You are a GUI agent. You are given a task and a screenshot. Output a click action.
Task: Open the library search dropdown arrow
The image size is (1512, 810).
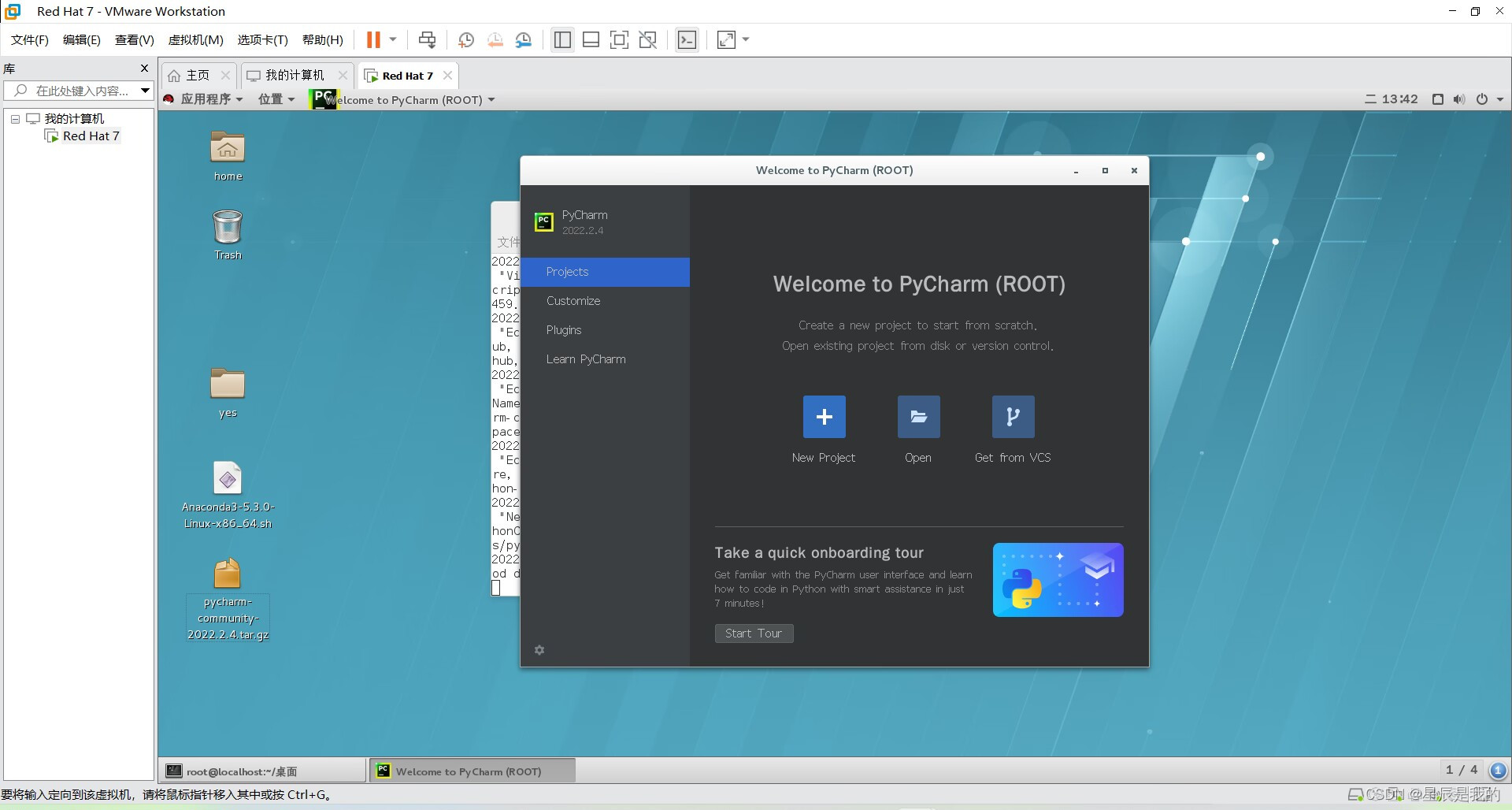click(x=145, y=91)
